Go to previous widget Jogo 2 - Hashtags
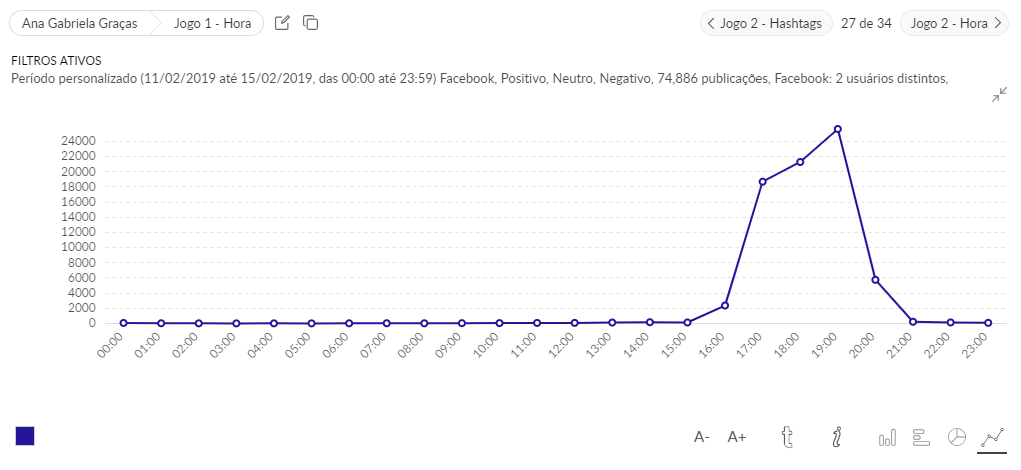Screen dimensions: 1021x470 [x=765, y=23]
